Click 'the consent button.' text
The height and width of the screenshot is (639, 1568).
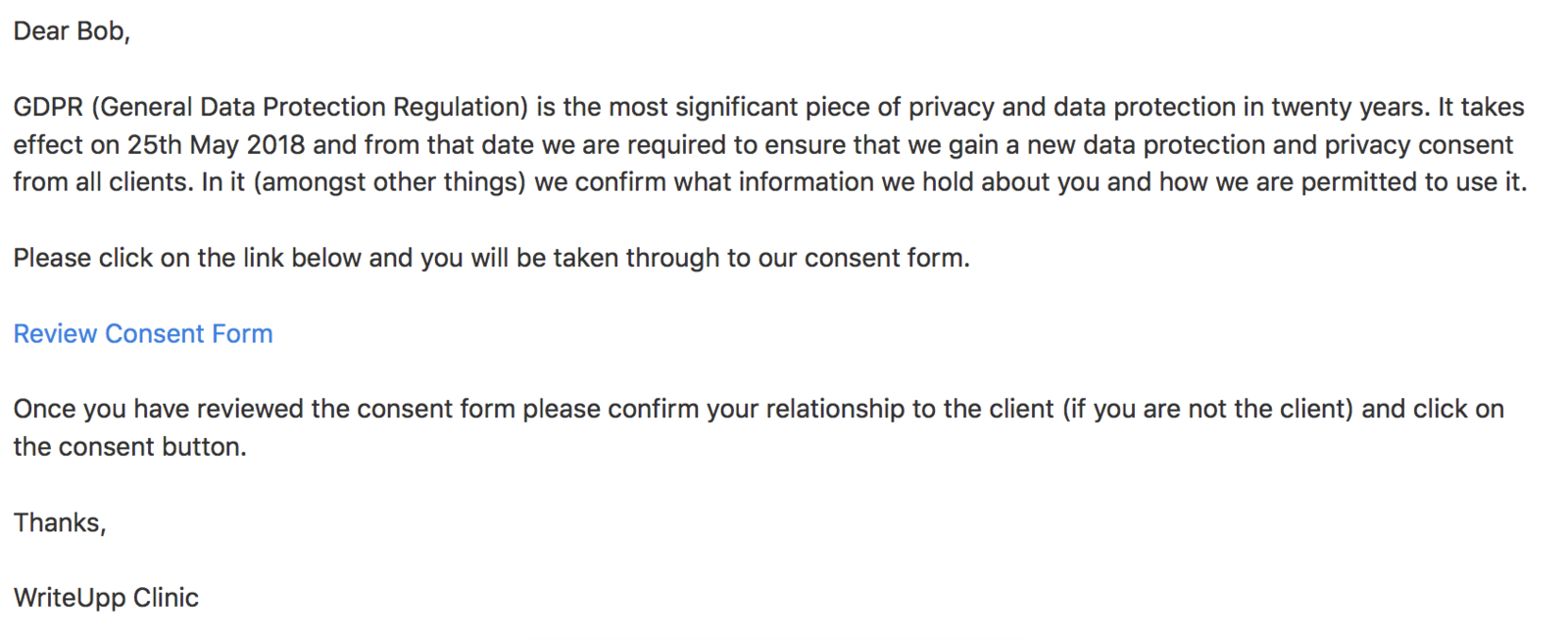(x=129, y=447)
